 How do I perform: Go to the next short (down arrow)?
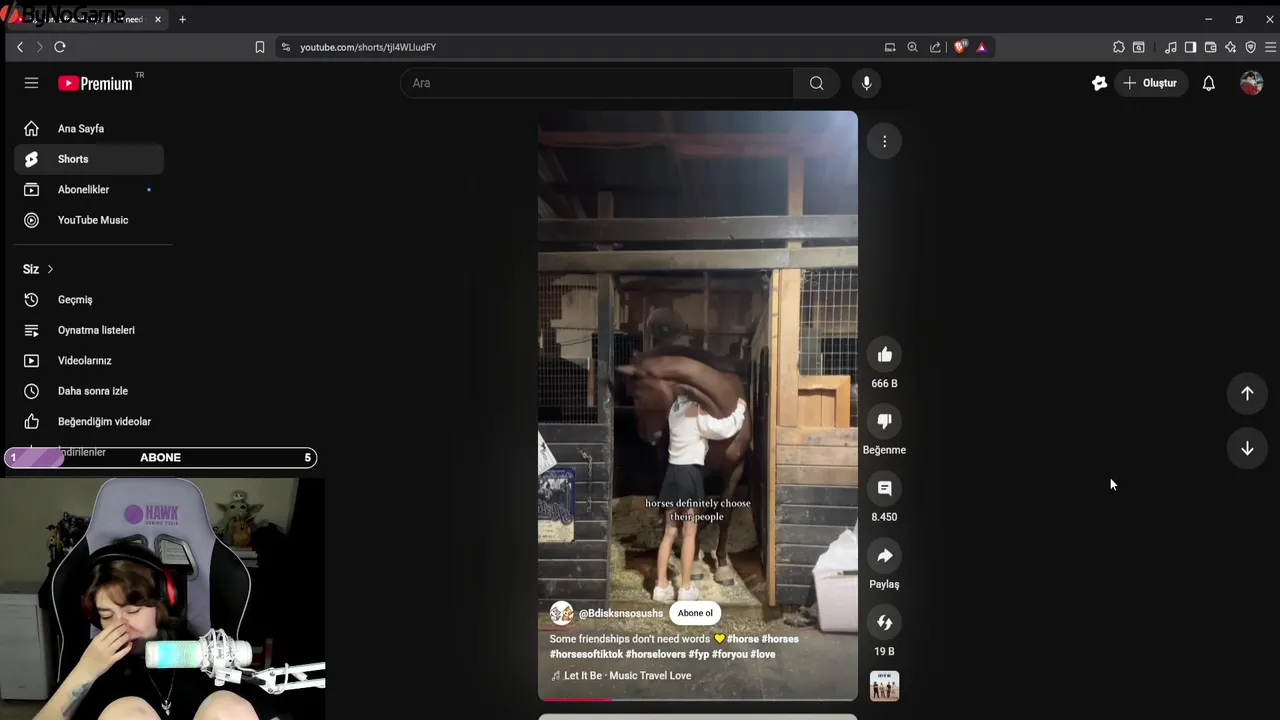pos(1247,449)
